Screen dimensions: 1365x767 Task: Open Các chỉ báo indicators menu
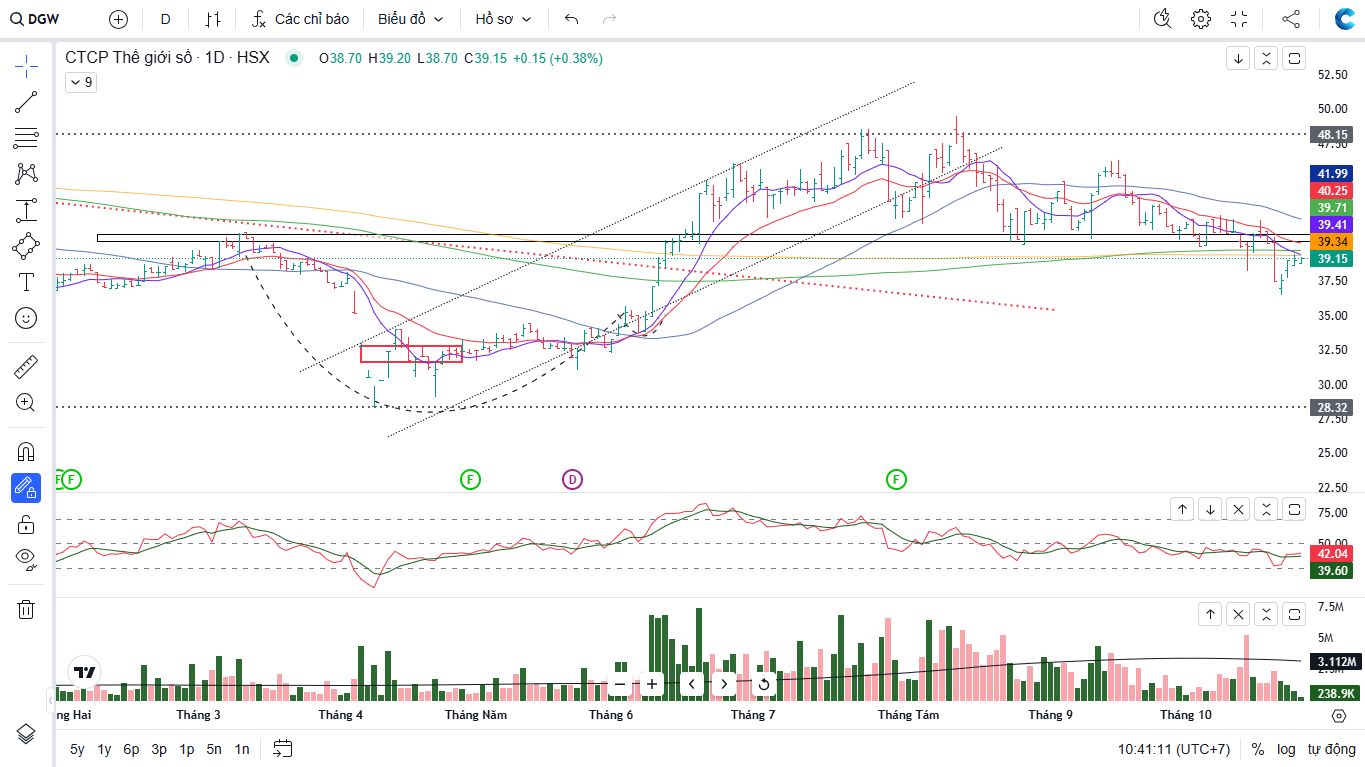click(x=300, y=19)
